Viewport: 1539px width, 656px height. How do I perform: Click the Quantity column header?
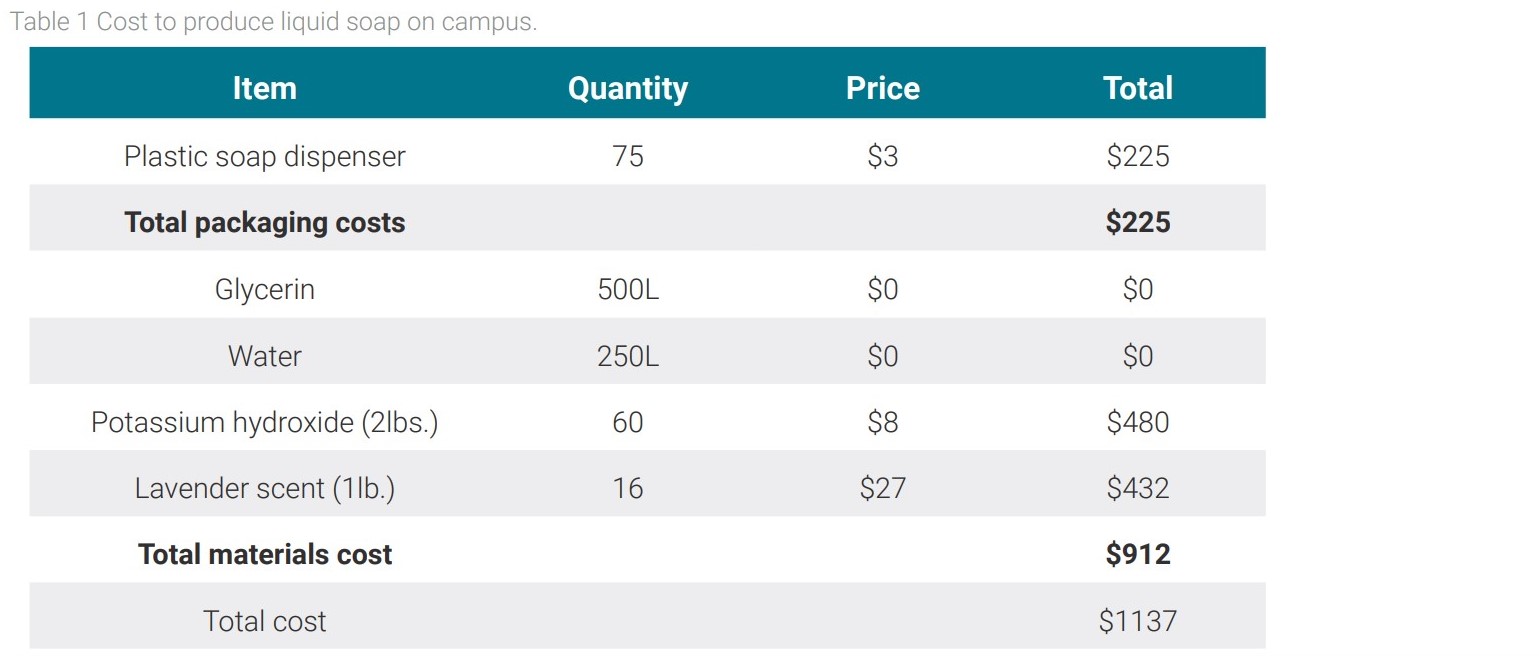[x=627, y=88]
